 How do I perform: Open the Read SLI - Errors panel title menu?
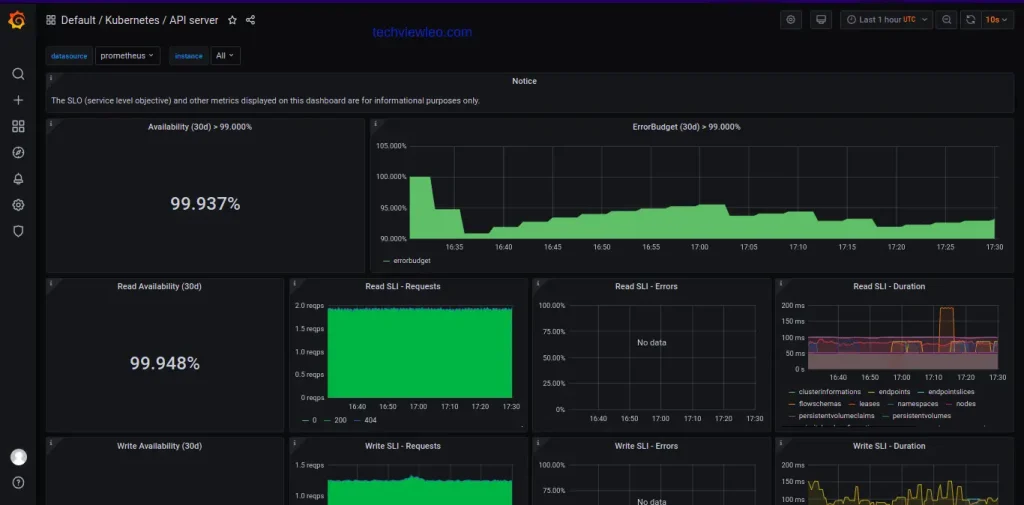tap(647, 286)
